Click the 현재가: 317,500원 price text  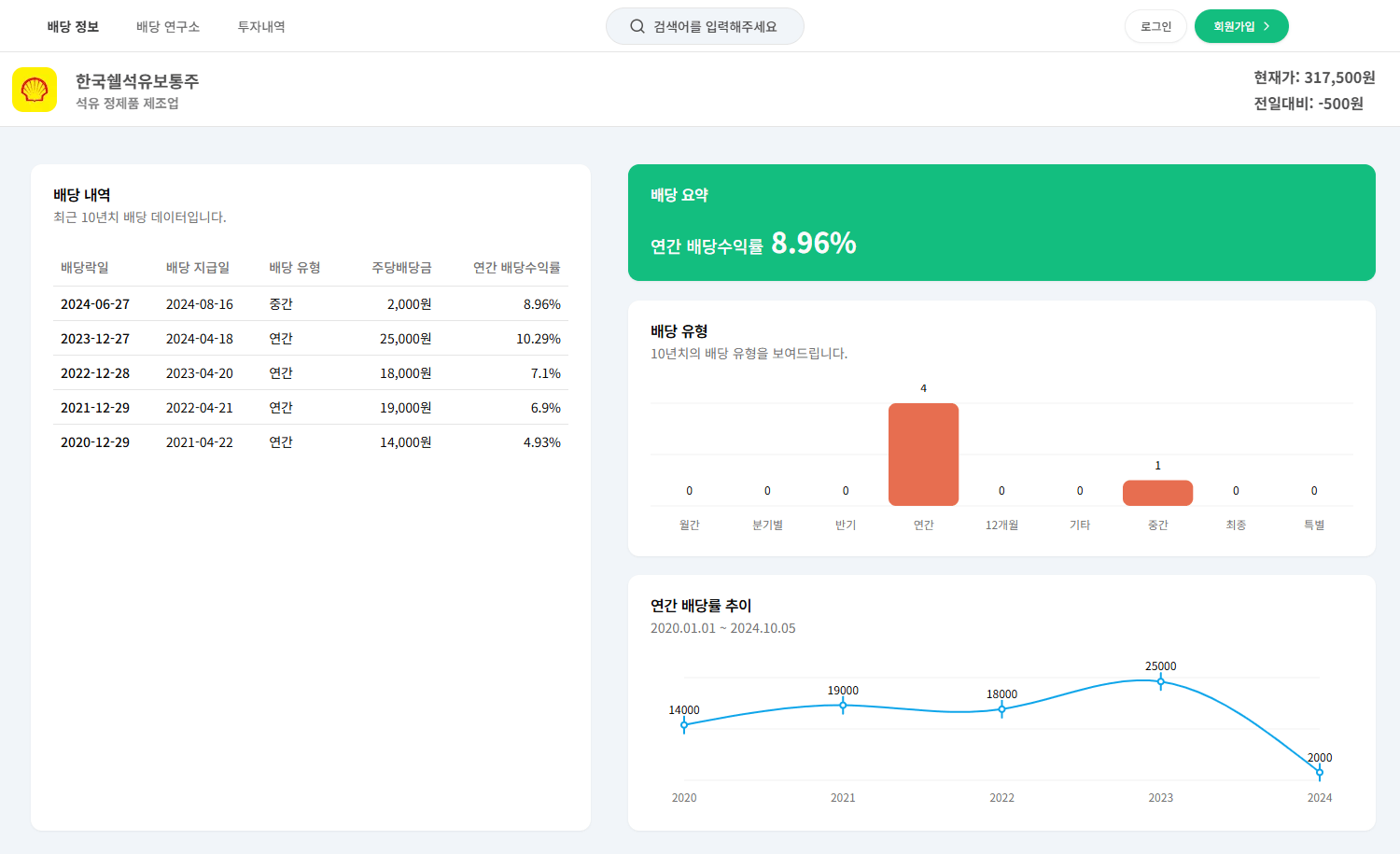coord(1314,77)
